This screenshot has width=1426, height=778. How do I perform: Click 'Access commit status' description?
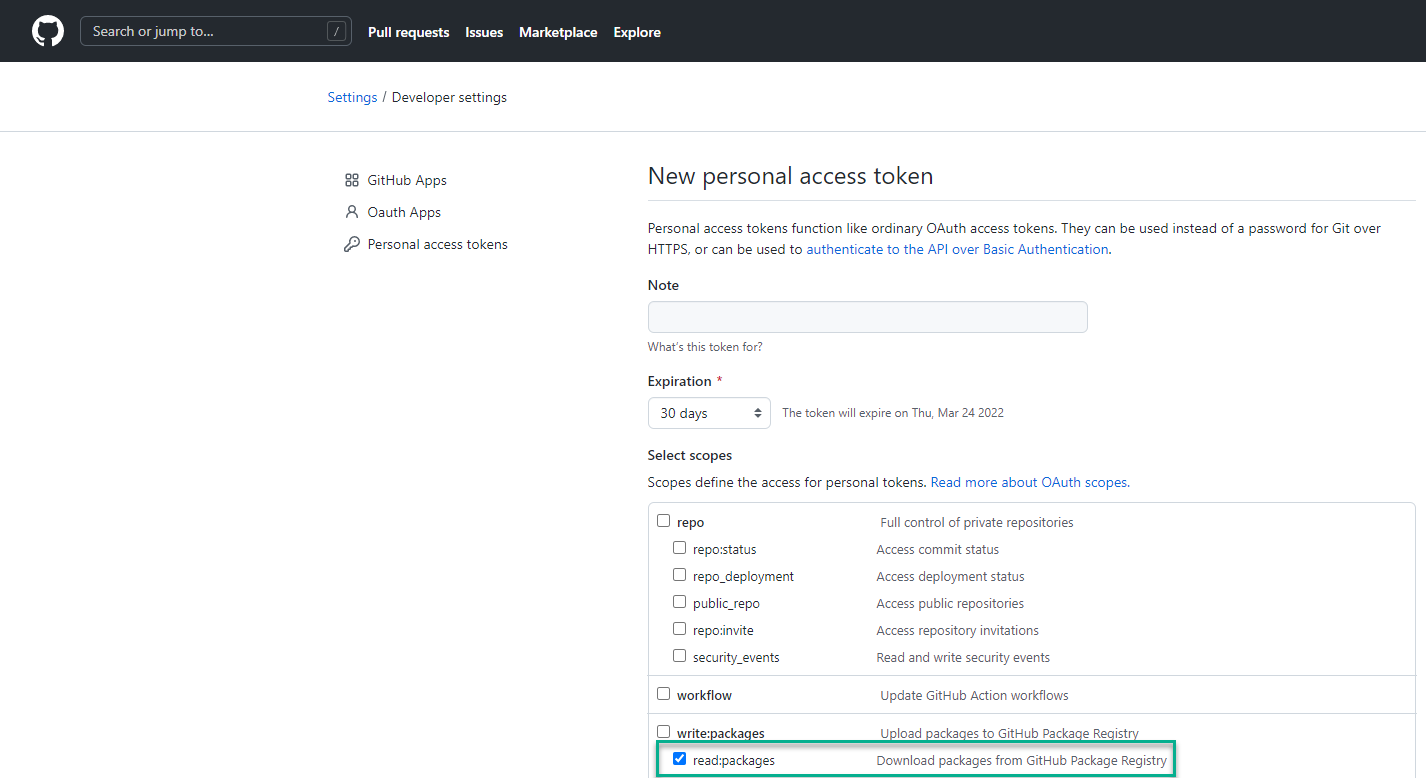point(937,549)
